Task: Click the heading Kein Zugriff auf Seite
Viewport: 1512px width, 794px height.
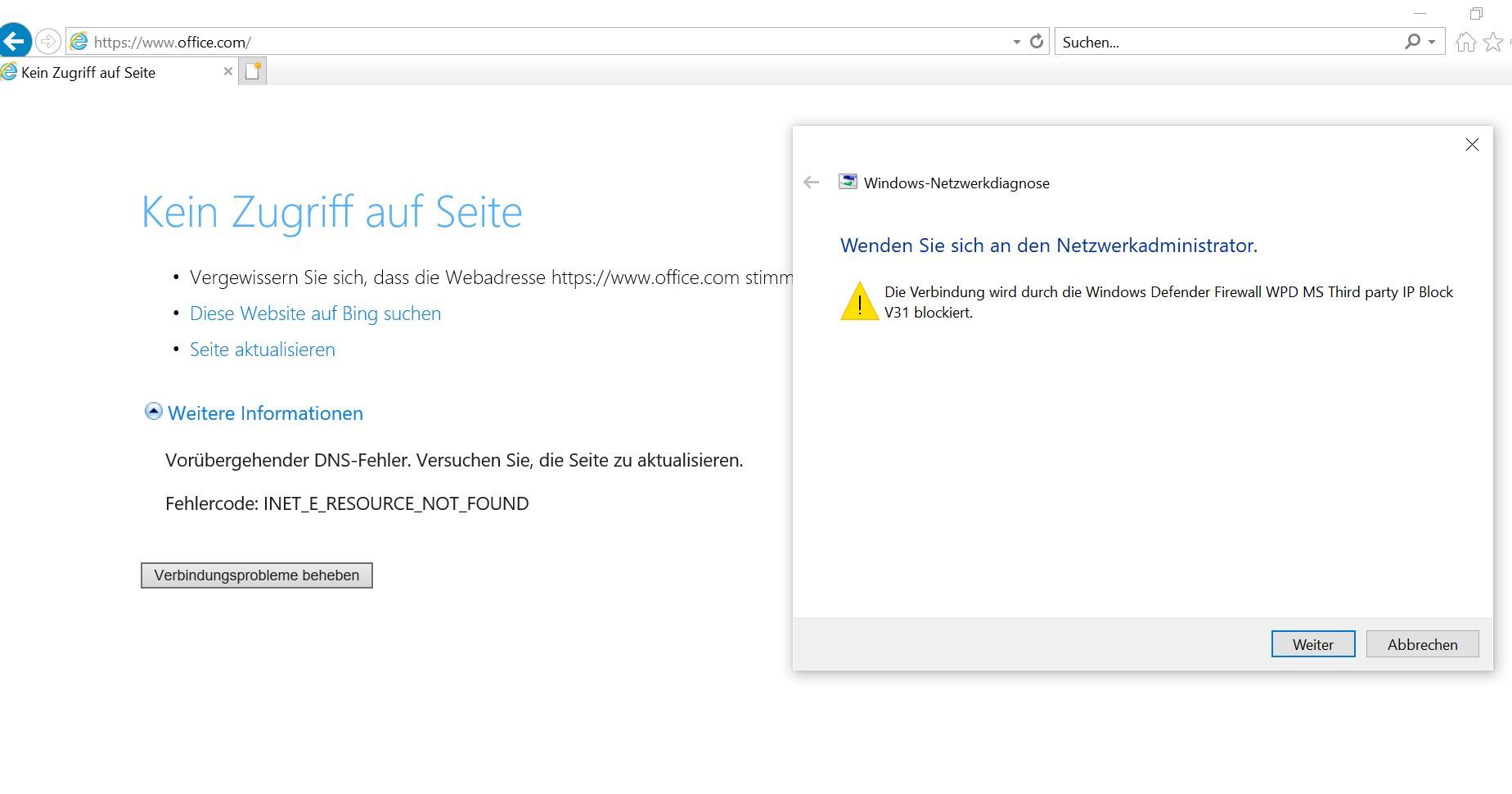Action: [x=331, y=212]
